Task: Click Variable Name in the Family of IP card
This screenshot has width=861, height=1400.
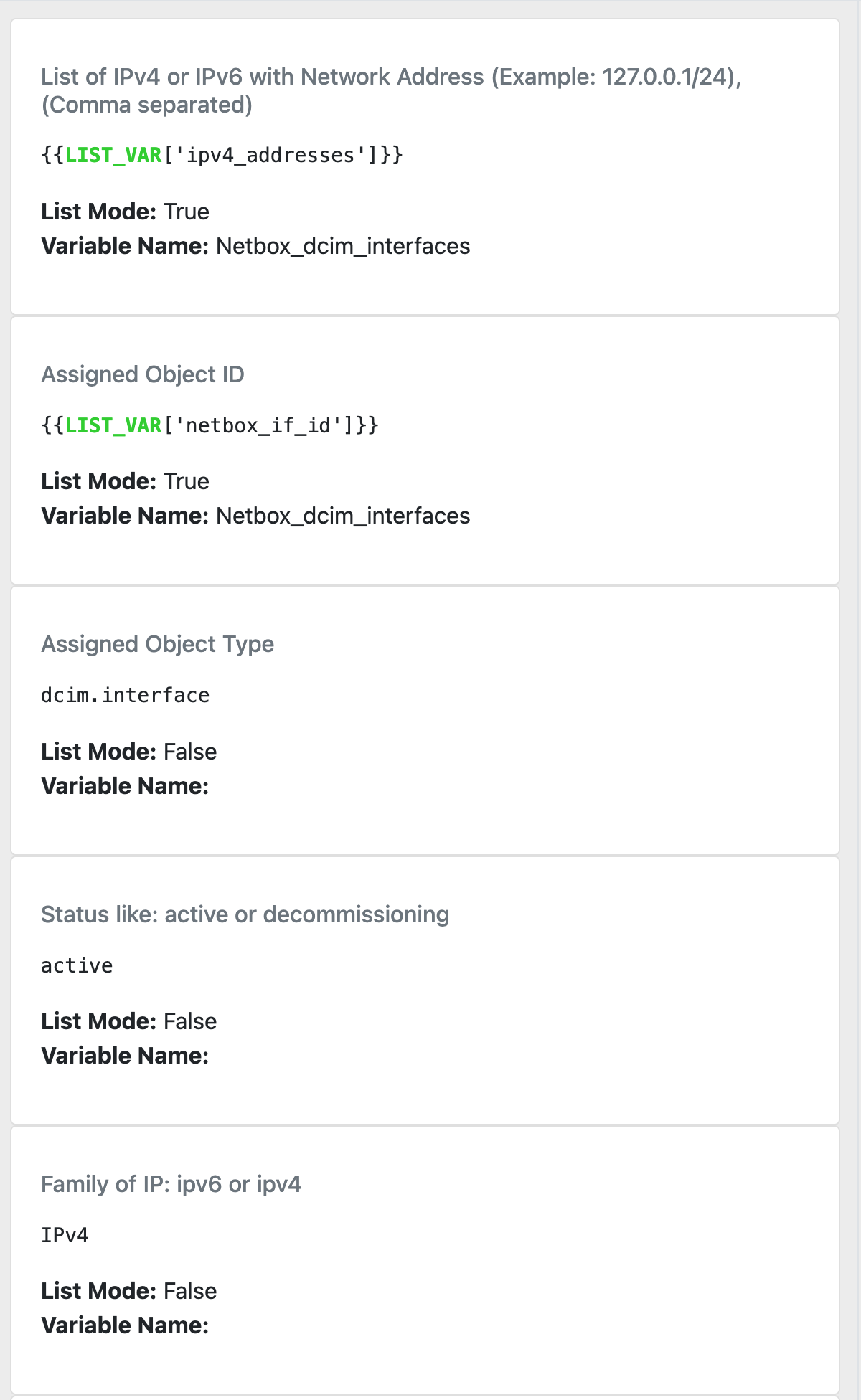Action: (125, 1325)
